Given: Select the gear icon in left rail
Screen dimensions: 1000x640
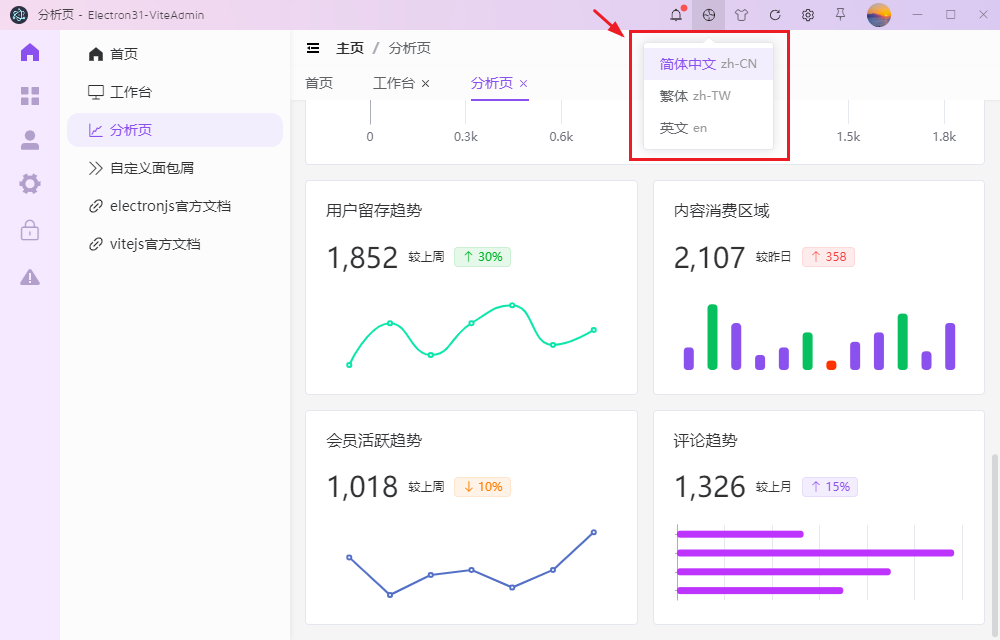Looking at the screenshot, I should tap(30, 184).
